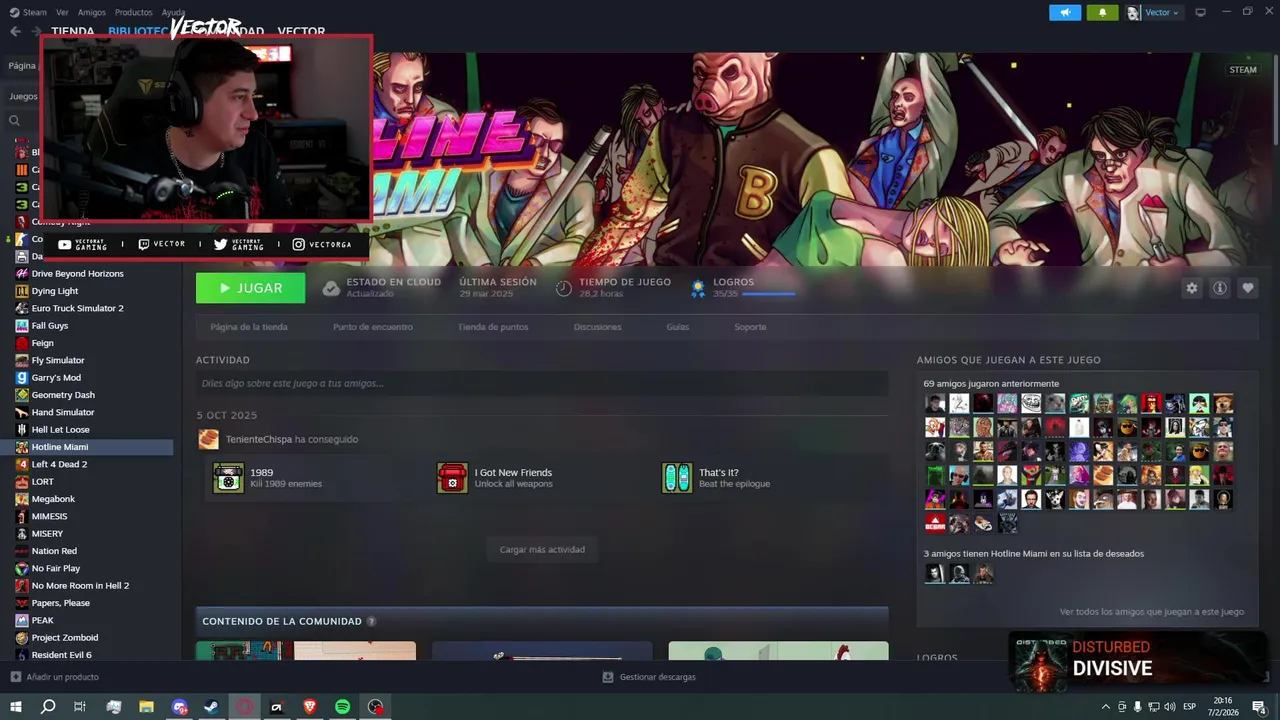Open Spotify from the taskbar
This screenshot has height=720, width=1280.
tap(342, 707)
